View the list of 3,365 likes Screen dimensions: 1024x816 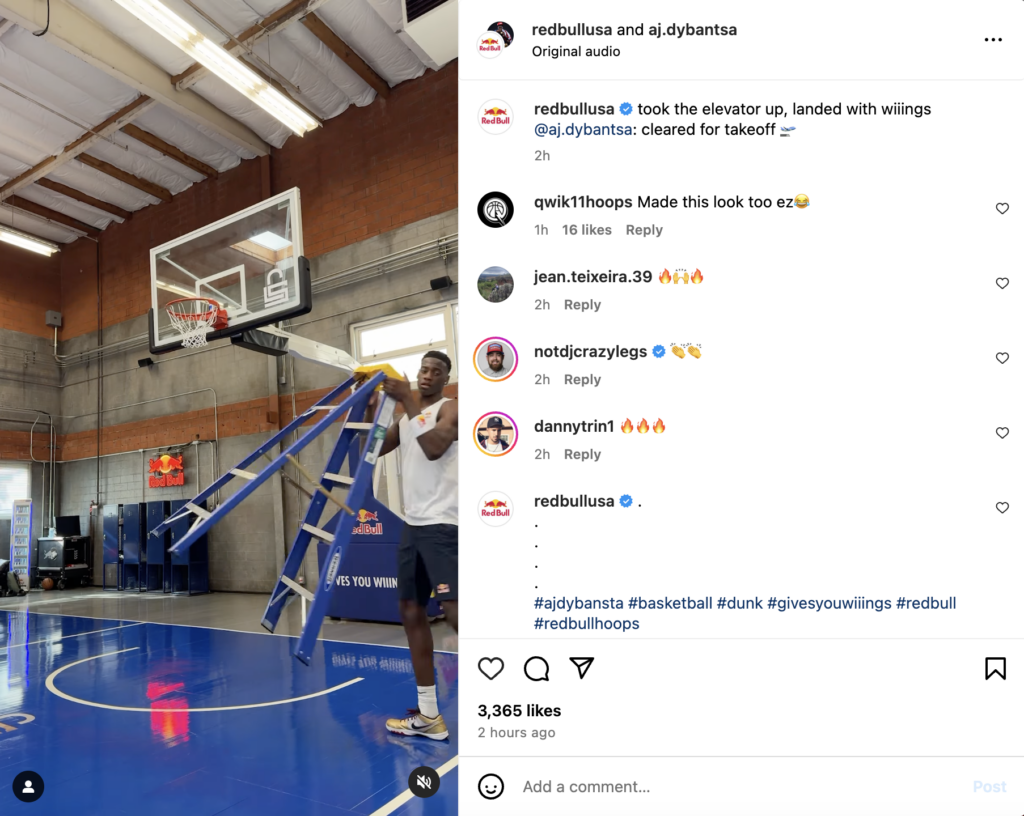point(519,710)
